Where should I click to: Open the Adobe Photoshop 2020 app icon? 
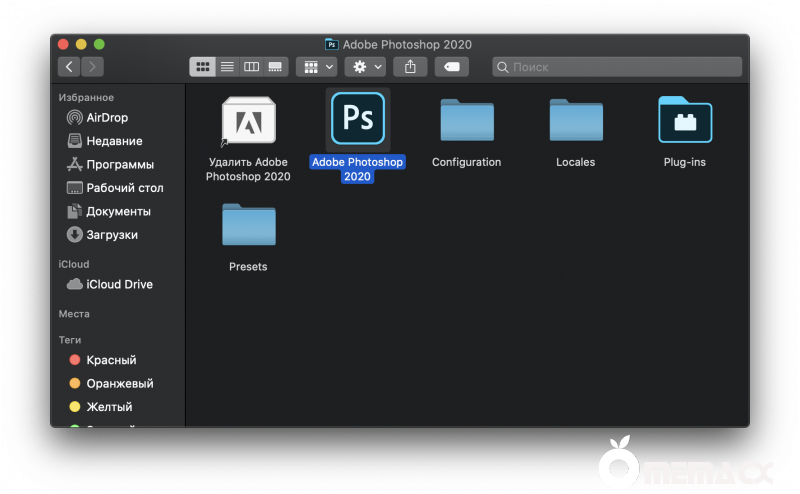358,119
